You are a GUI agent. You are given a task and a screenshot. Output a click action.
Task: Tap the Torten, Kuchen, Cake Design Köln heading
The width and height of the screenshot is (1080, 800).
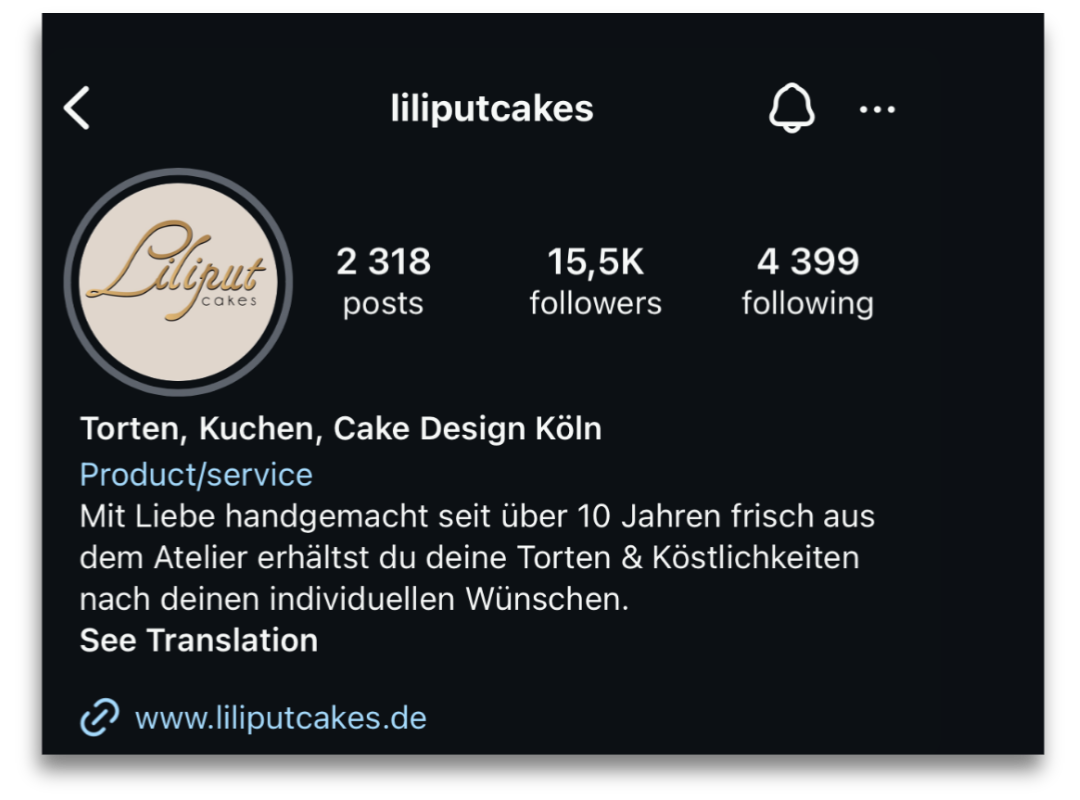(341, 429)
